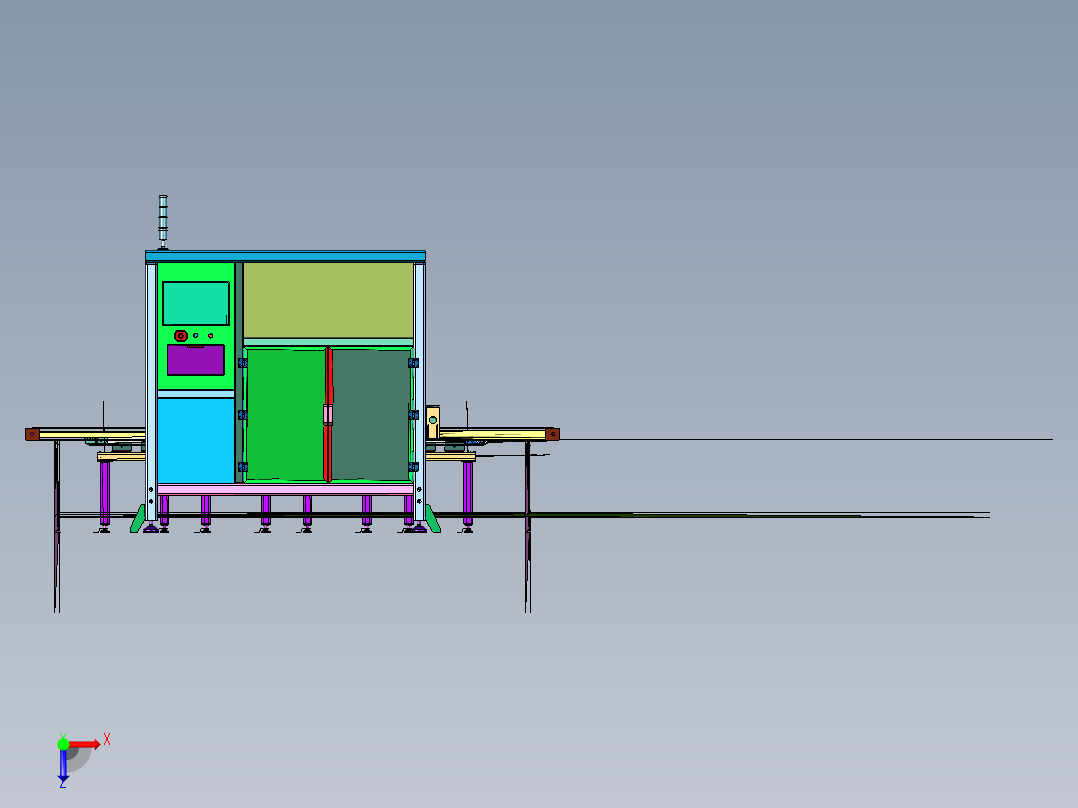The height and width of the screenshot is (808, 1078).
Task: Pick the cyan lower cabinet panel
Action: (x=196, y=440)
